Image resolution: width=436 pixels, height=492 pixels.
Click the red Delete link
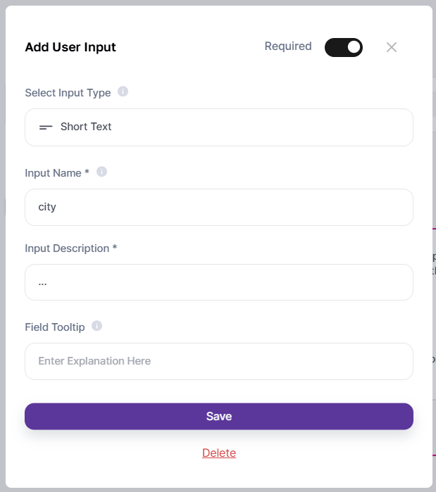click(x=219, y=453)
